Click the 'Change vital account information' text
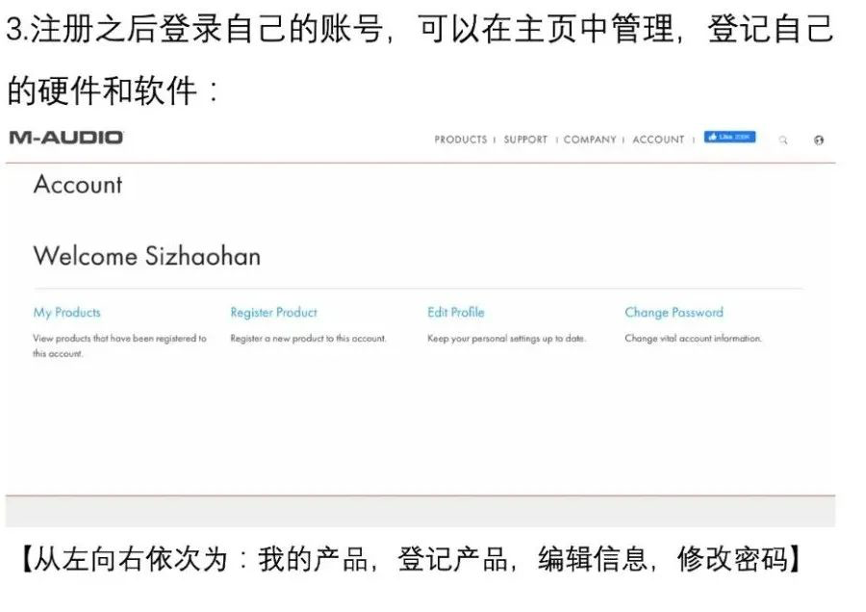 (x=692, y=339)
